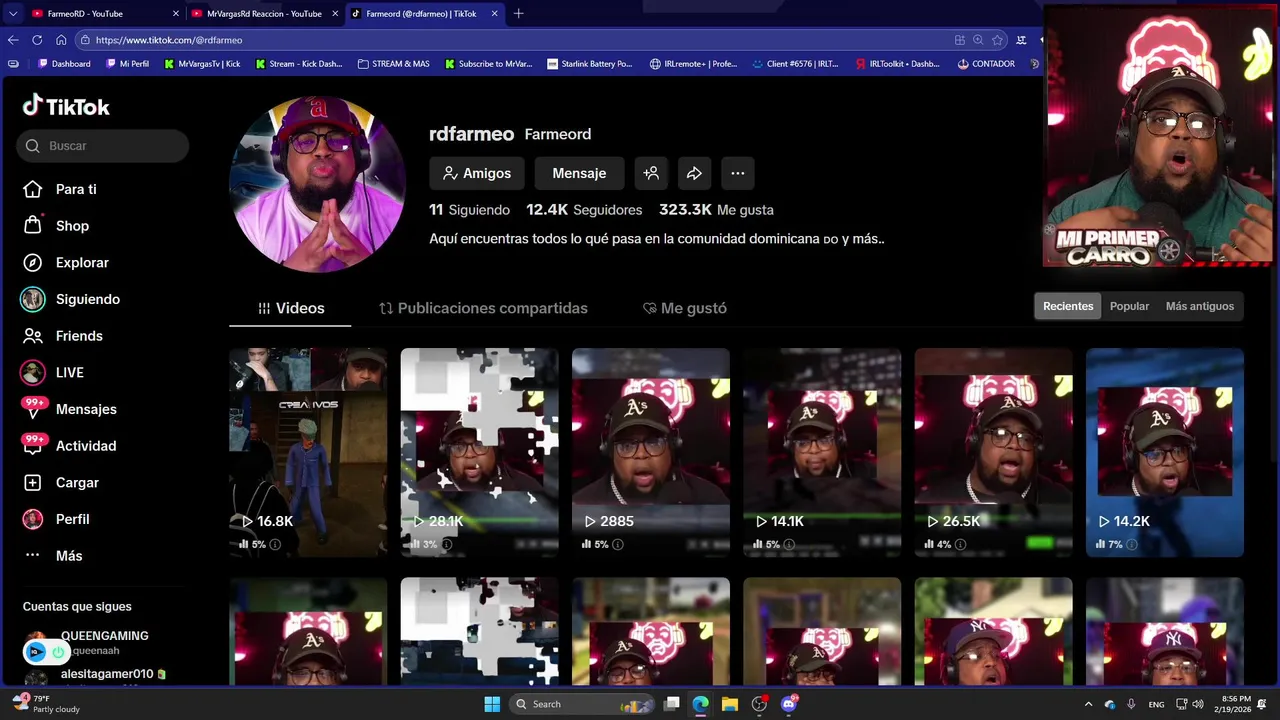The width and height of the screenshot is (1280, 720).
Task: Switch to the Me gustó tab
Action: click(684, 308)
